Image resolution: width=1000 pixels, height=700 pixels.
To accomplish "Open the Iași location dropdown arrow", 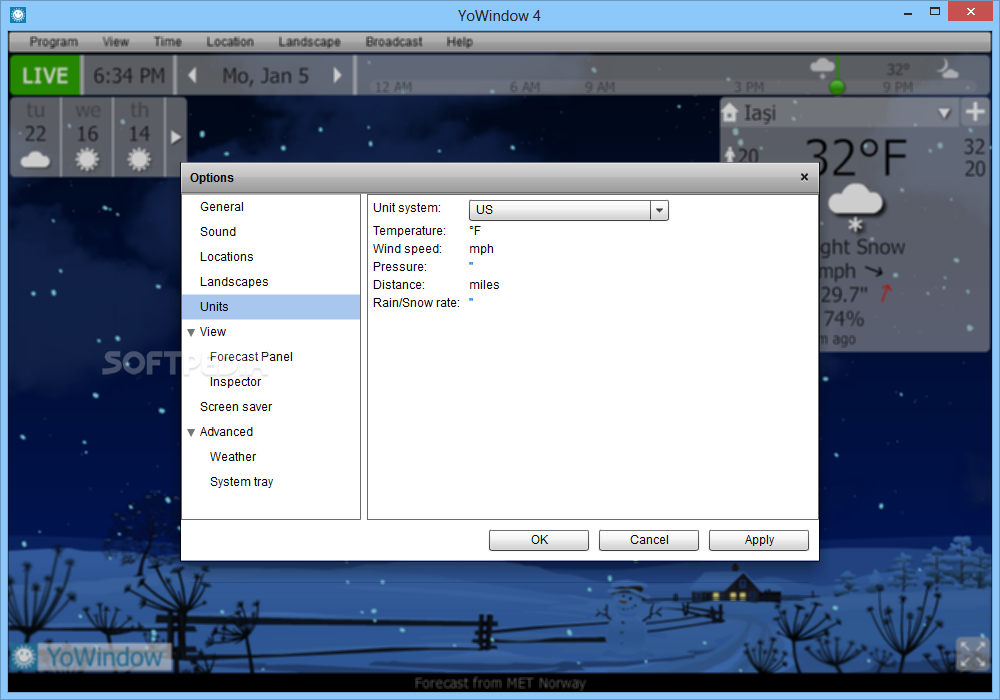I will [x=945, y=113].
